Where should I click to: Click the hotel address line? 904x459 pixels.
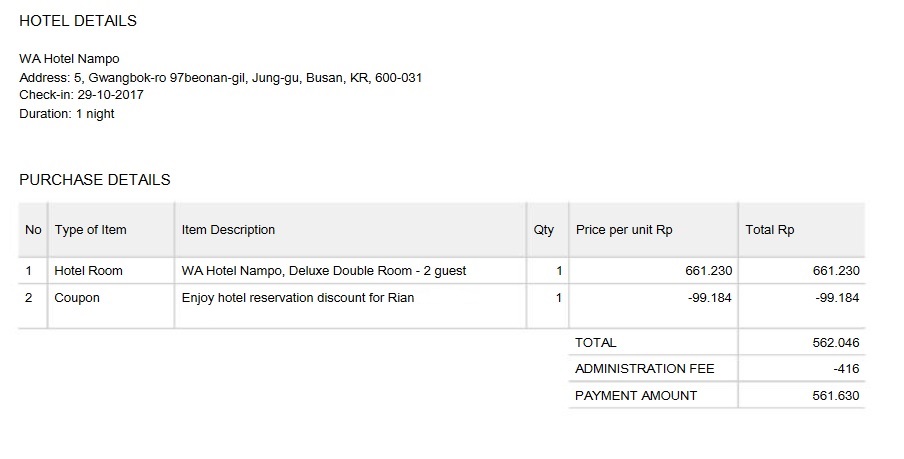[220, 77]
